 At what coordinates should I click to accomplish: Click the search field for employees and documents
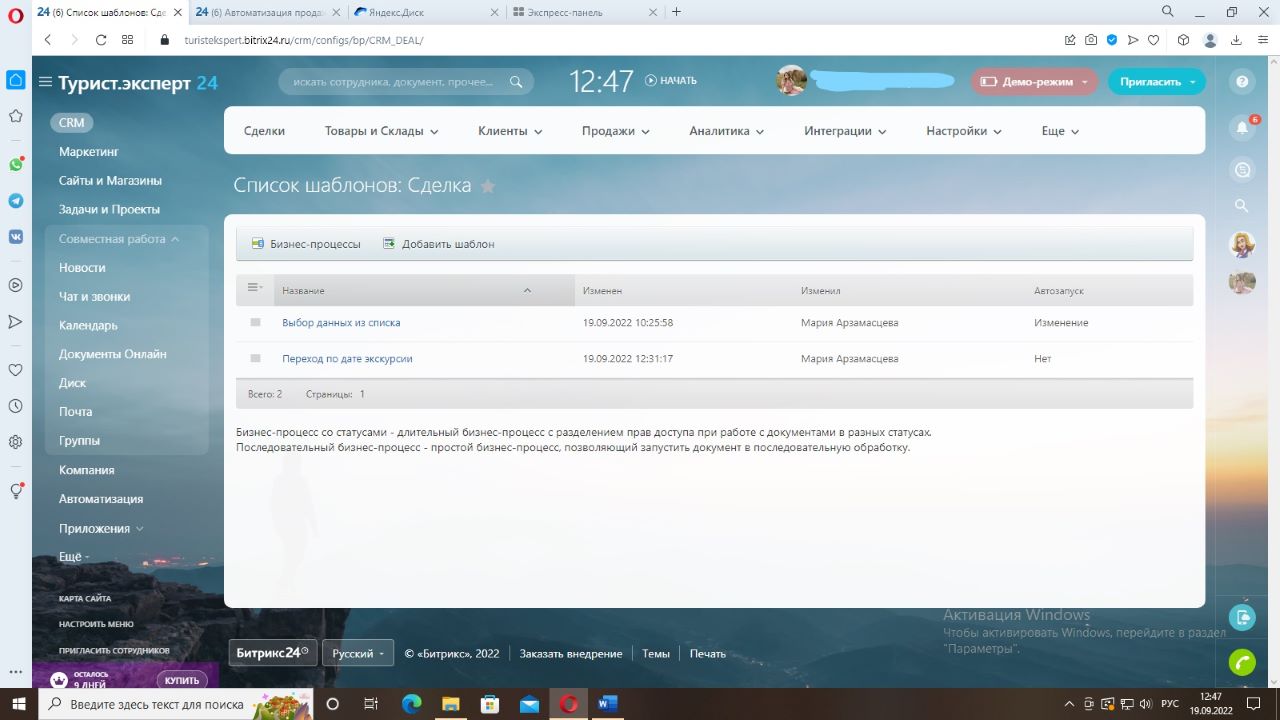(395, 82)
